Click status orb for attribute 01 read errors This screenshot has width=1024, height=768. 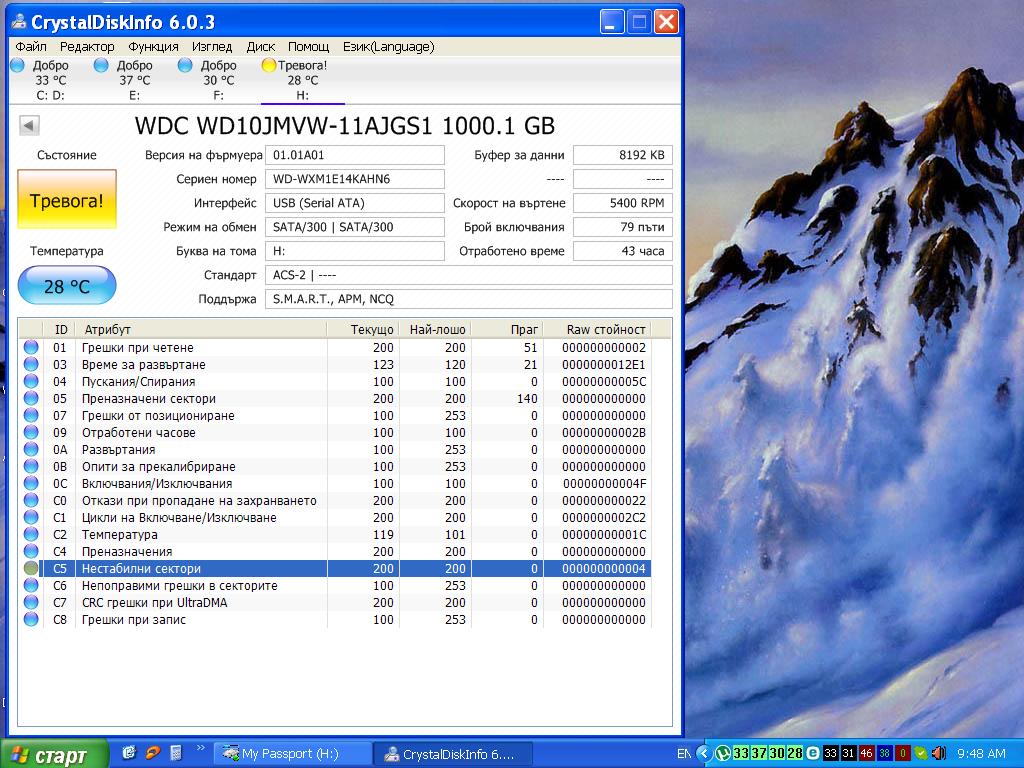(31, 348)
